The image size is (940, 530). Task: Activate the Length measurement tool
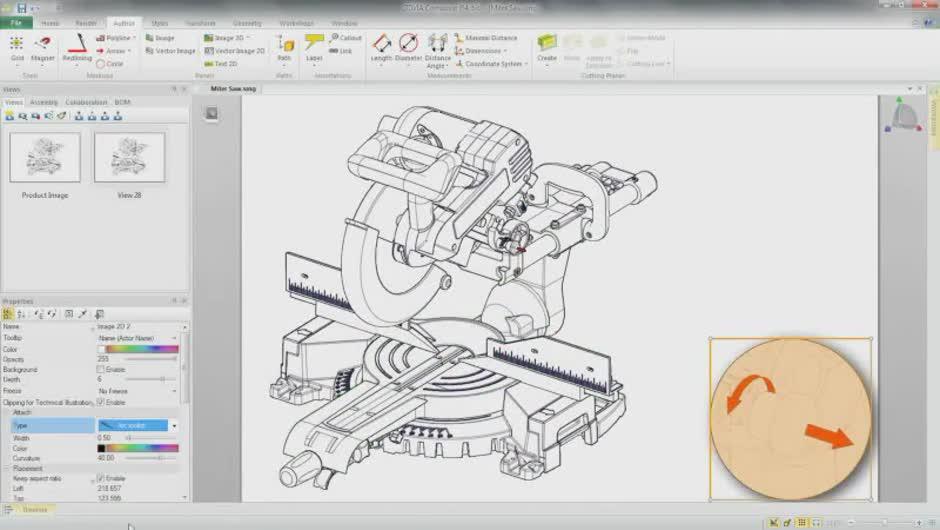[x=381, y=48]
